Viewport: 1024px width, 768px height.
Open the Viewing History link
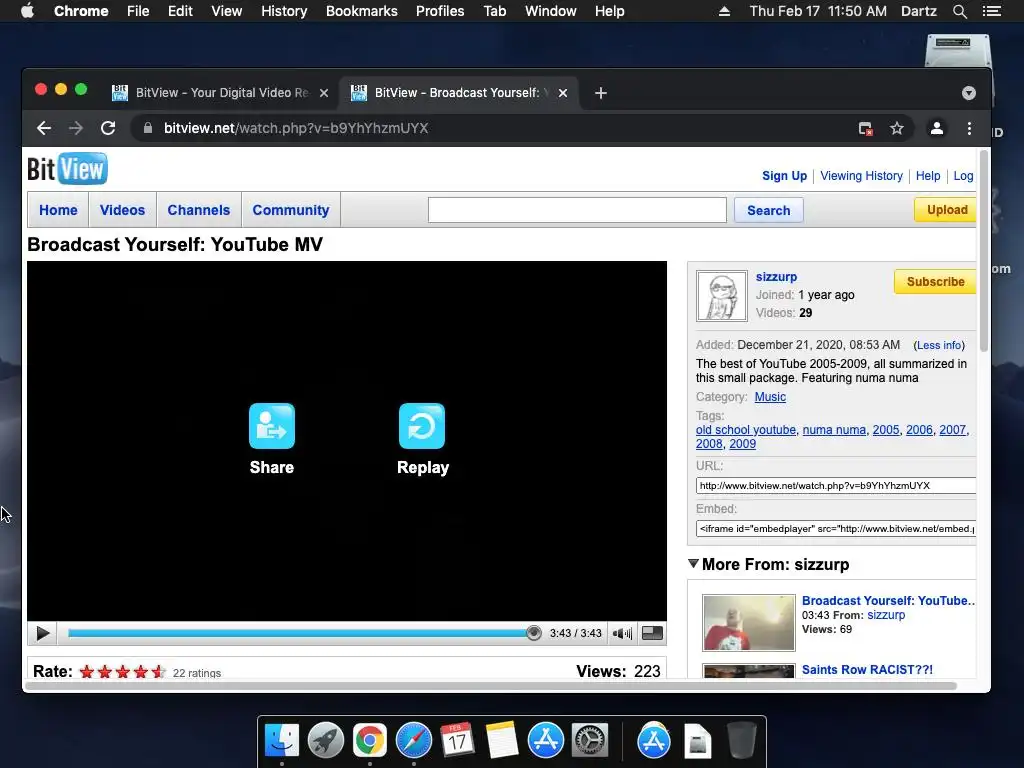[861, 176]
